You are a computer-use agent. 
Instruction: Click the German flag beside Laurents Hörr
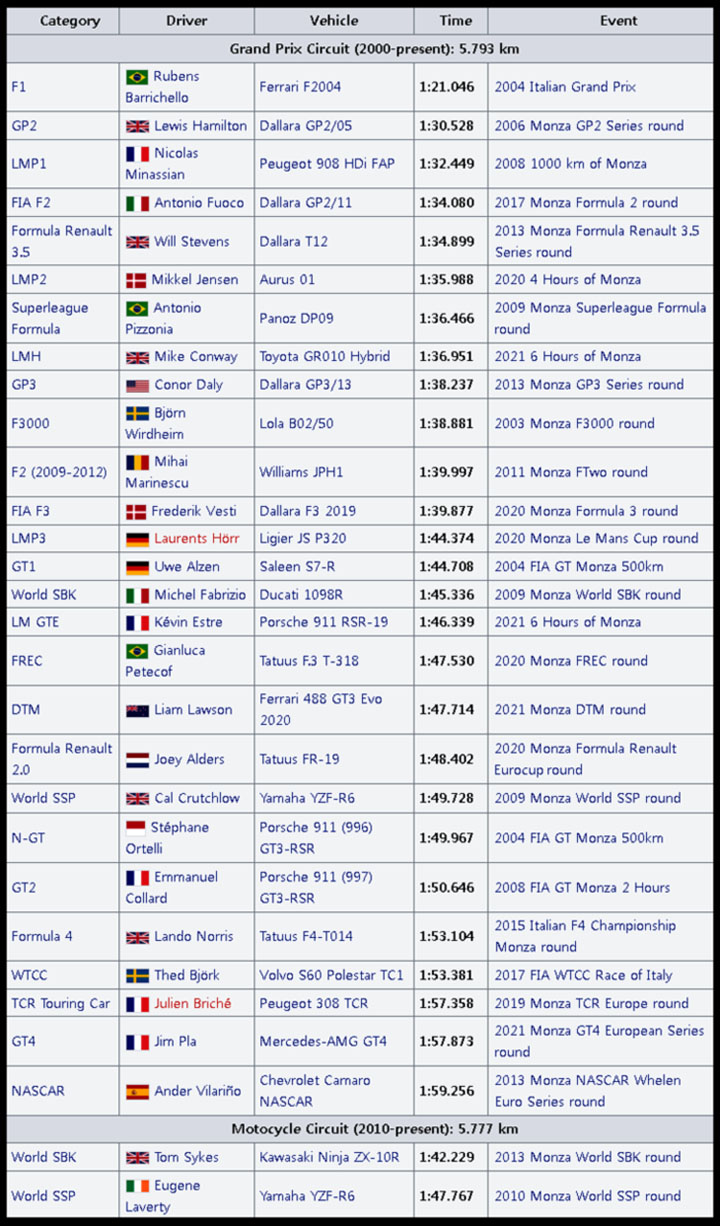tap(137, 539)
